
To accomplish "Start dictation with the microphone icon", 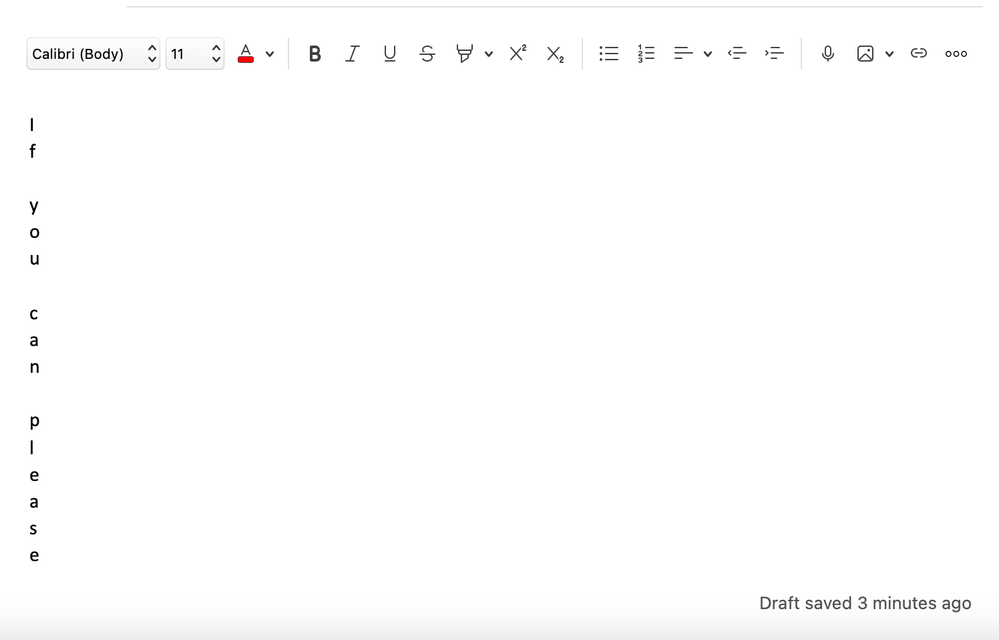I will tap(827, 53).
